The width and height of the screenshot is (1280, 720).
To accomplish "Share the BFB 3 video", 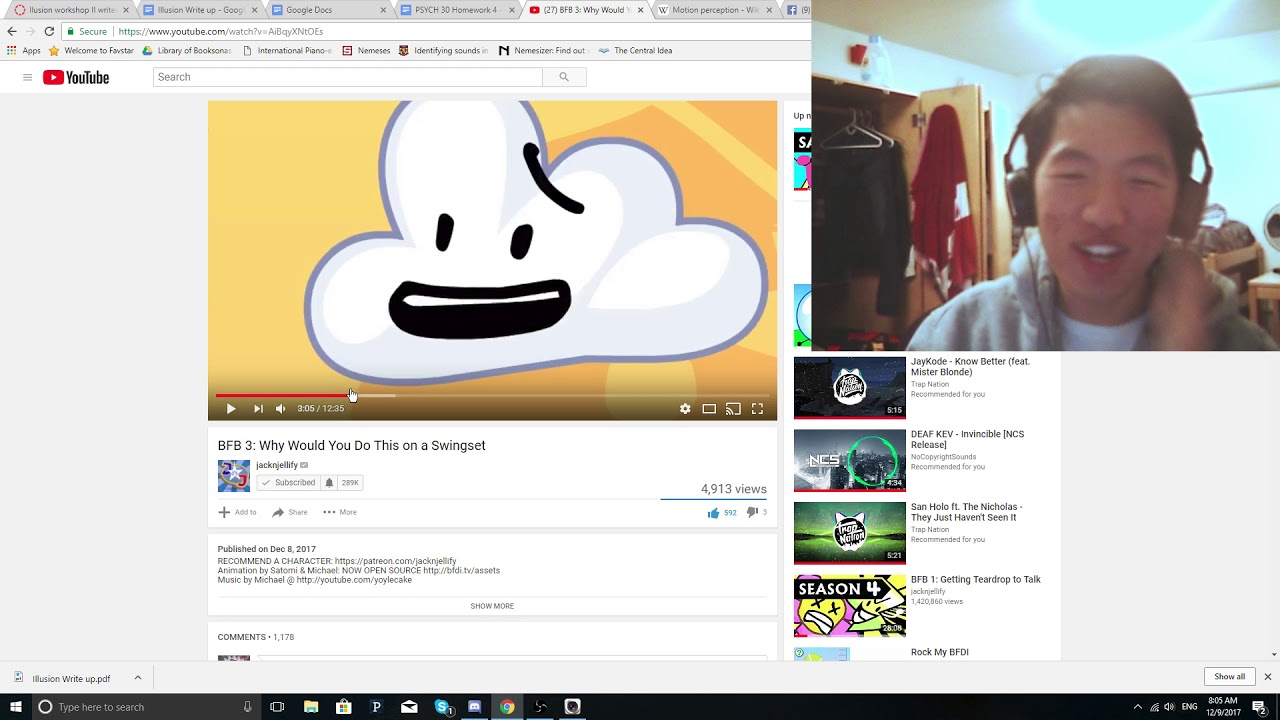I will click(x=290, y=512).
